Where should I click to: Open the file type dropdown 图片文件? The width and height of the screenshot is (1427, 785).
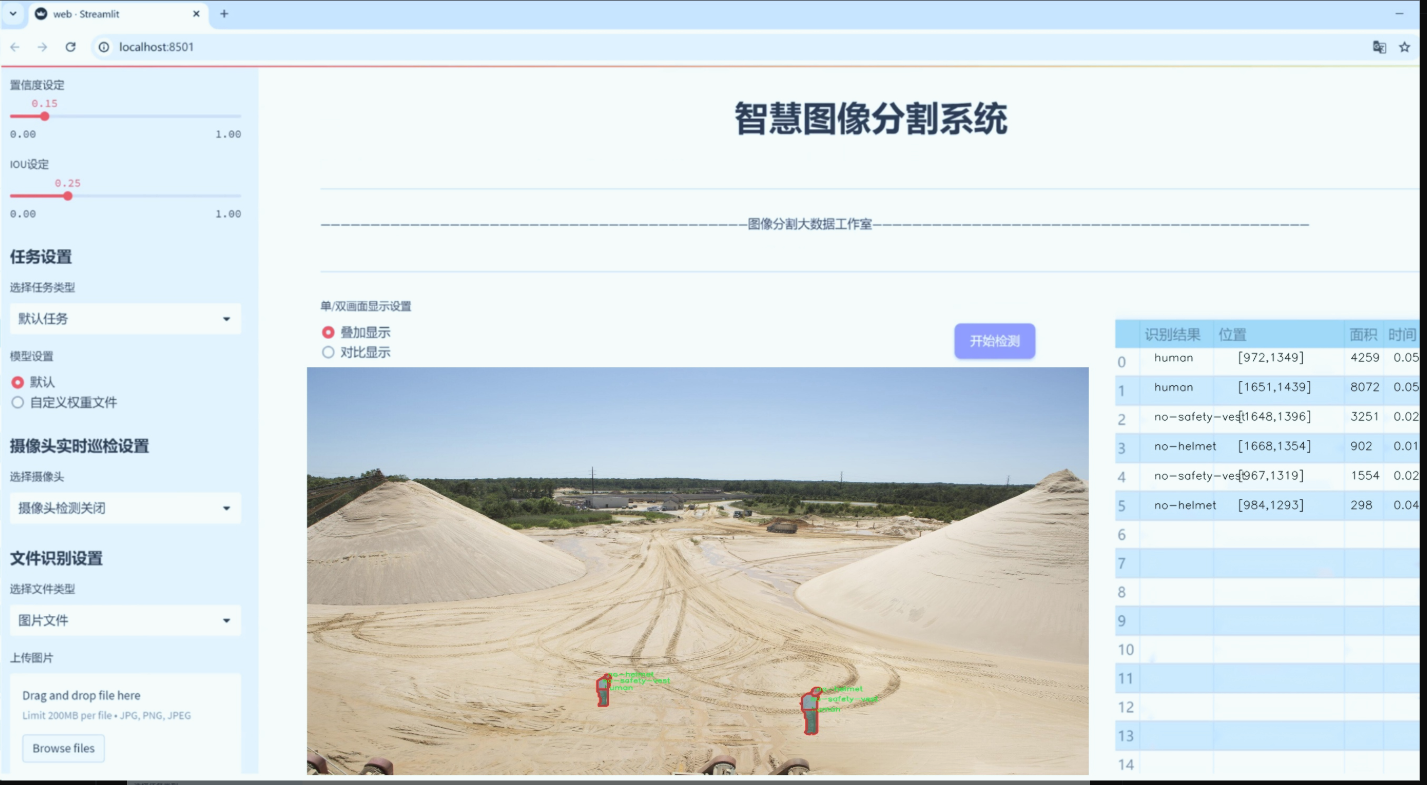pos(125,620)
